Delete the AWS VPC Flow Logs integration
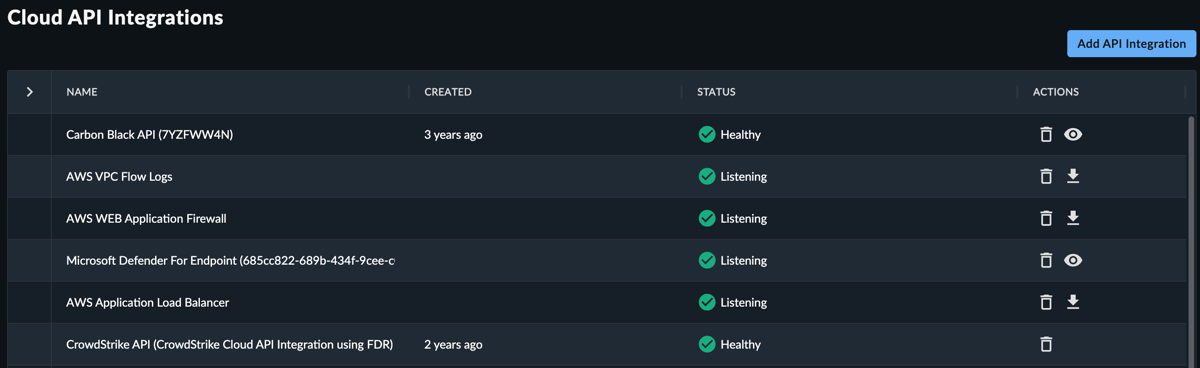The height and width of the screenshot is (368, 1200). coord(1046,176)
